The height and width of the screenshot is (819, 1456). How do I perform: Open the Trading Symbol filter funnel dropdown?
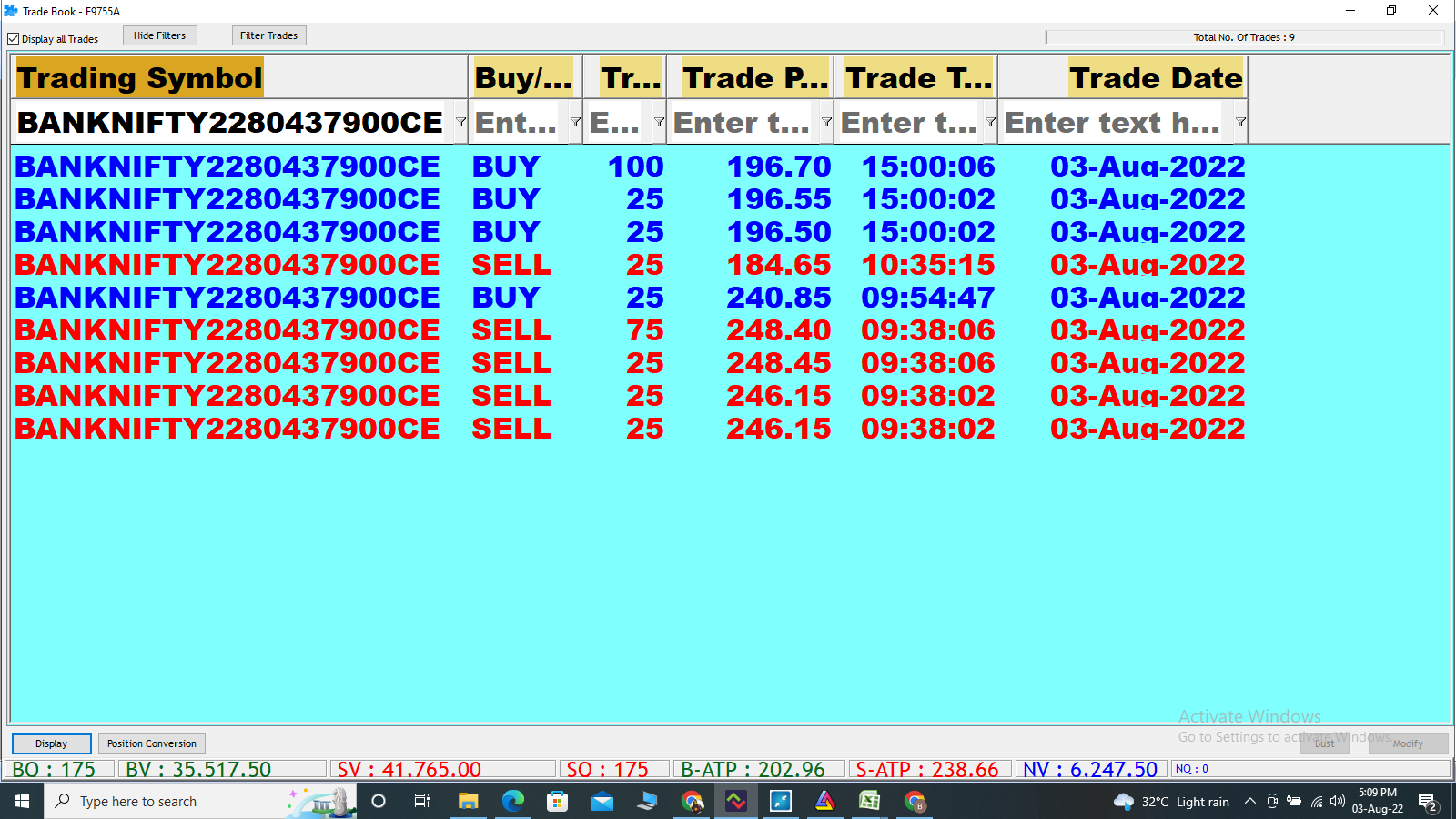[x=460, y=122]
